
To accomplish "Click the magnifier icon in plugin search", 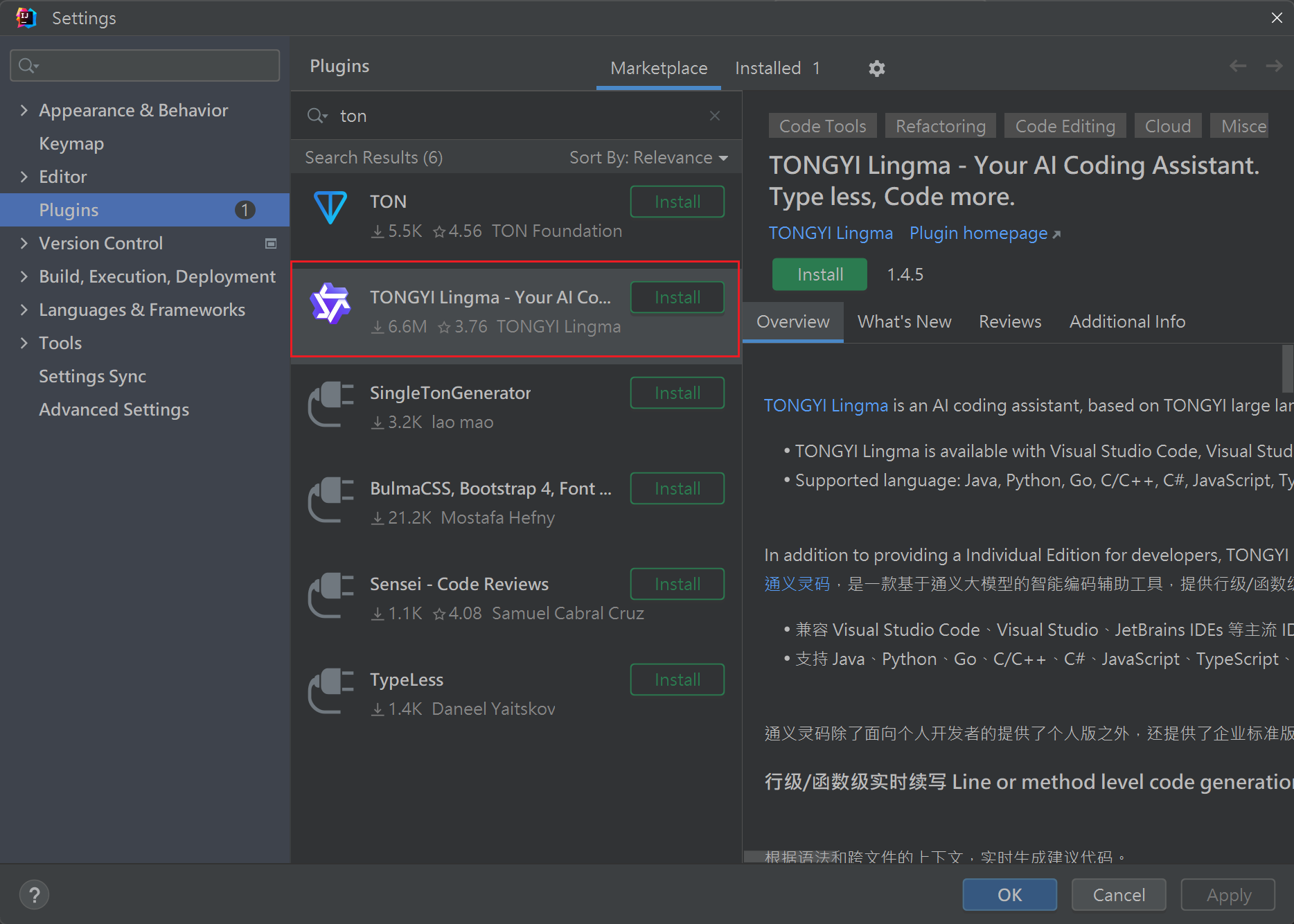I will coord(316,116).
